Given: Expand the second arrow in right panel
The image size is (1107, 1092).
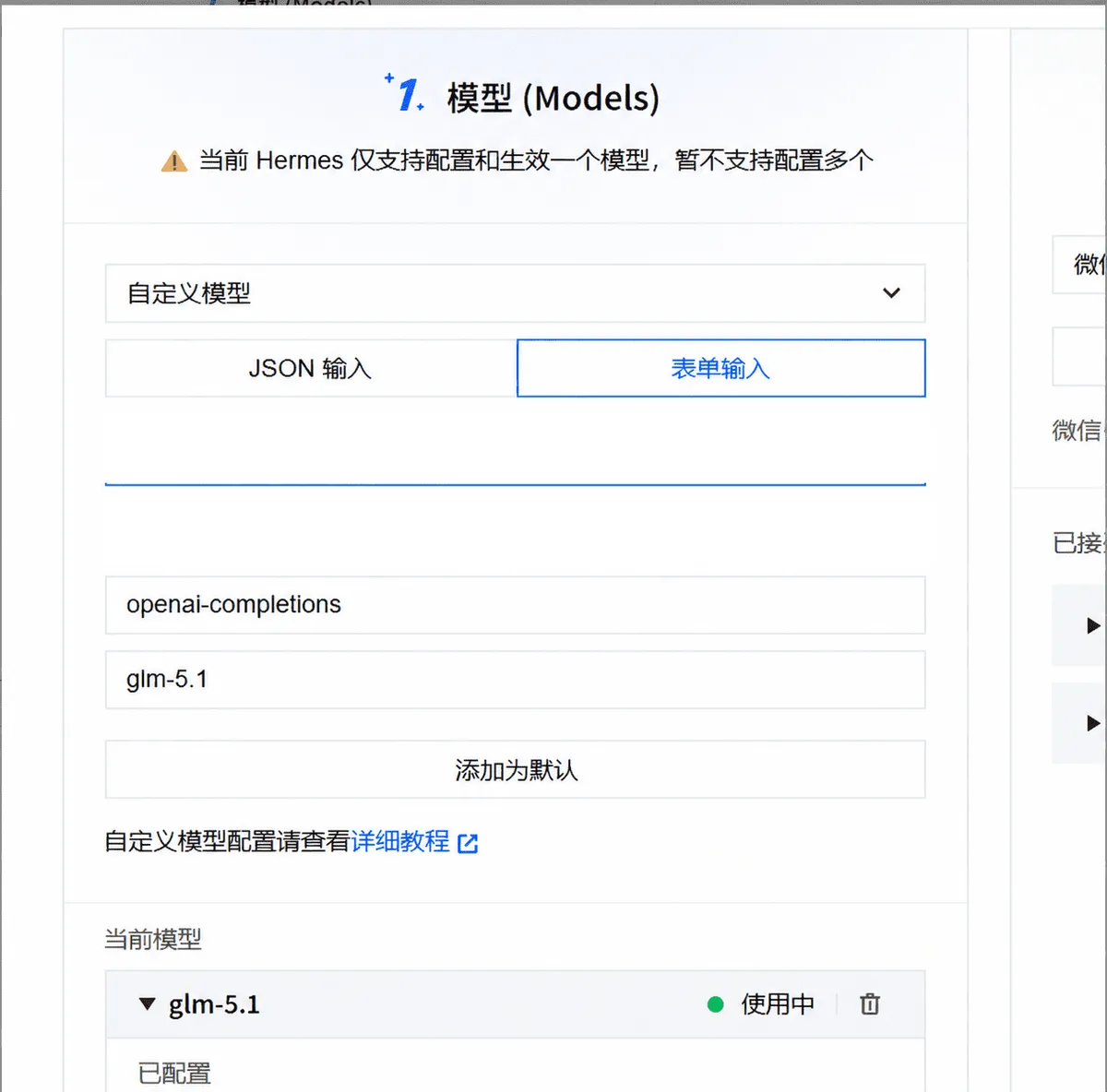Looking at the screenshot, I should point(1093,722).
